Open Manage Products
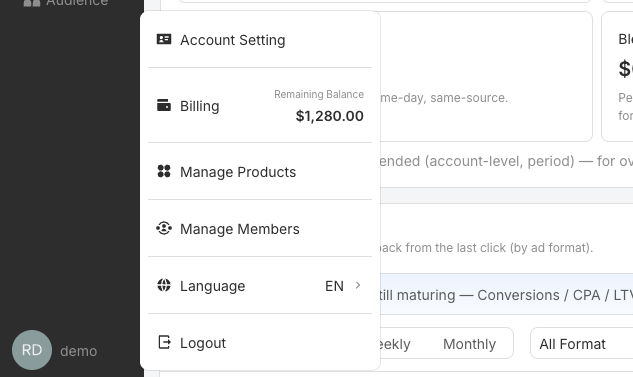633x377 pixels. pos(260,172)
